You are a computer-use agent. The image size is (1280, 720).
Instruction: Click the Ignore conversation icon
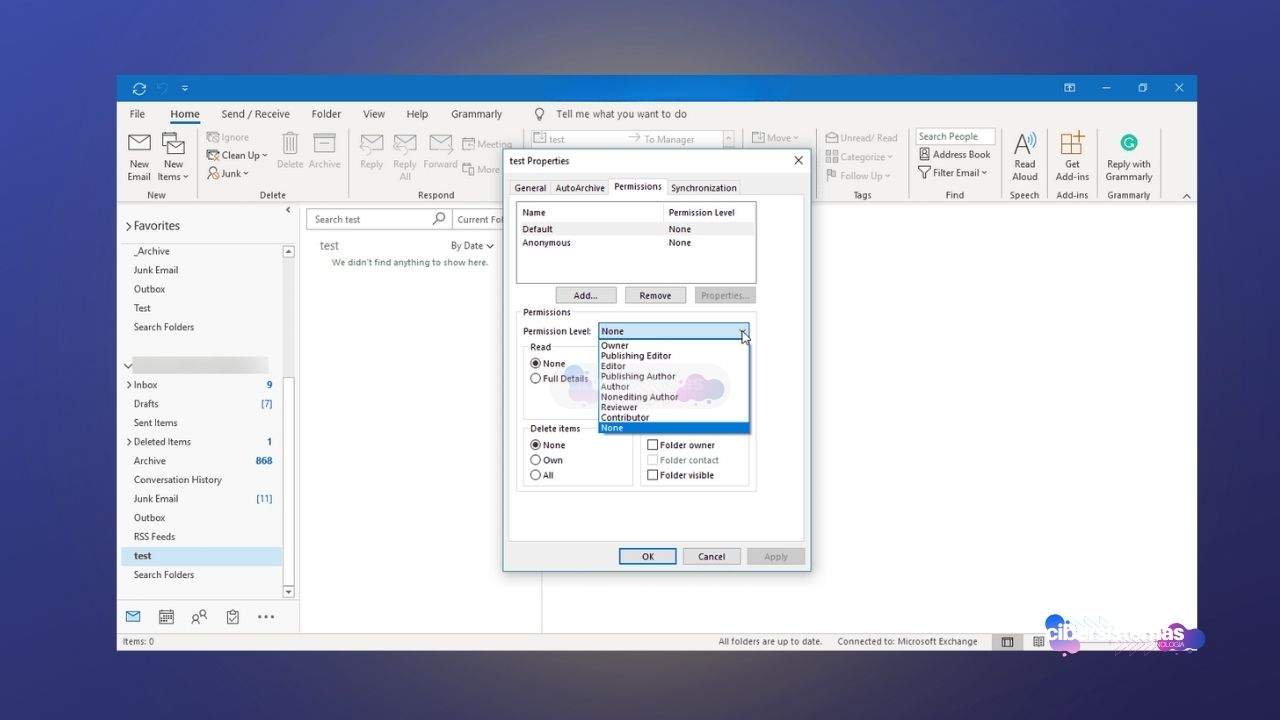[213, 137]
